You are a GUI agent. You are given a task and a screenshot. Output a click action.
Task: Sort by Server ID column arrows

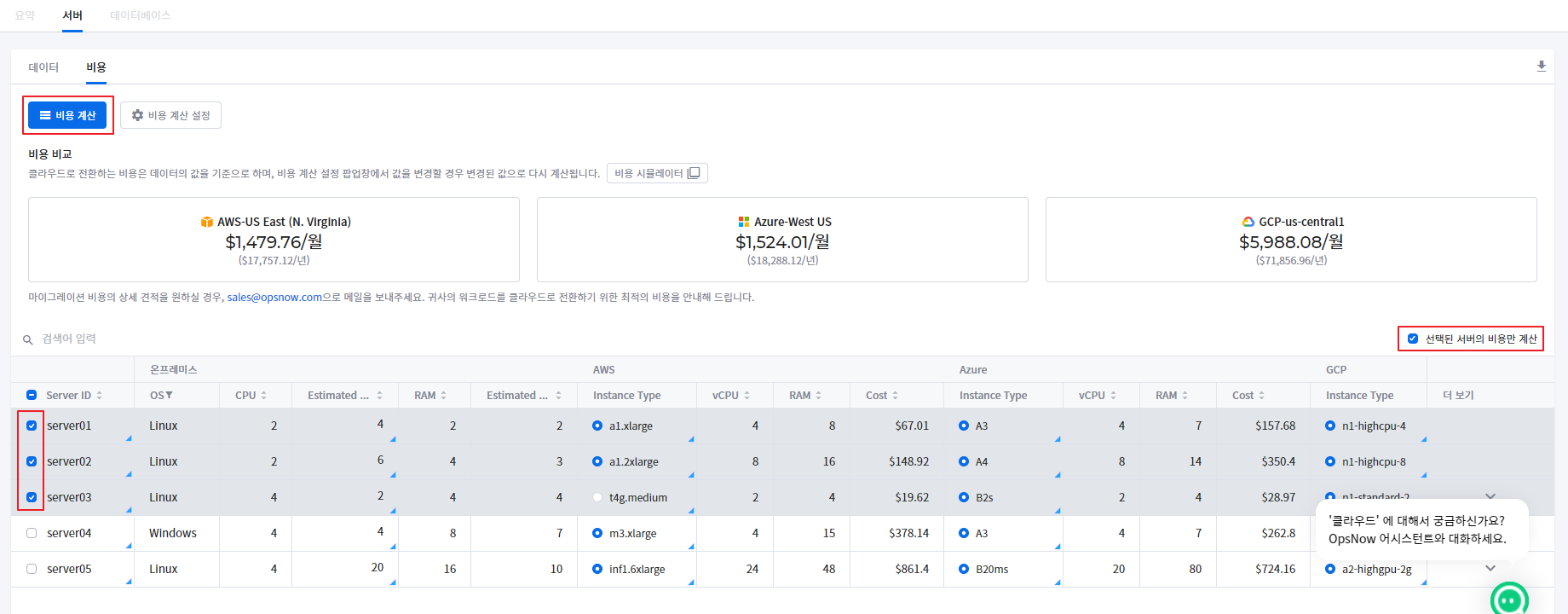100,396
